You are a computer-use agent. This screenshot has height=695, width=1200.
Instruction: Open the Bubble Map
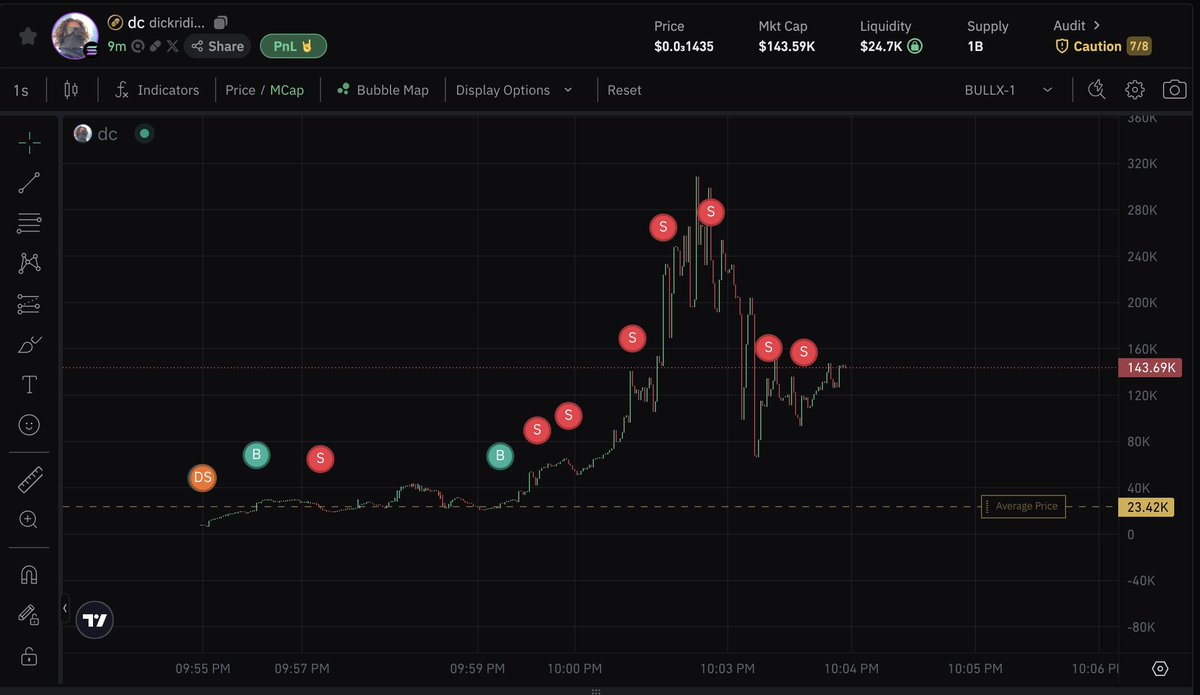tap(383, 90)
